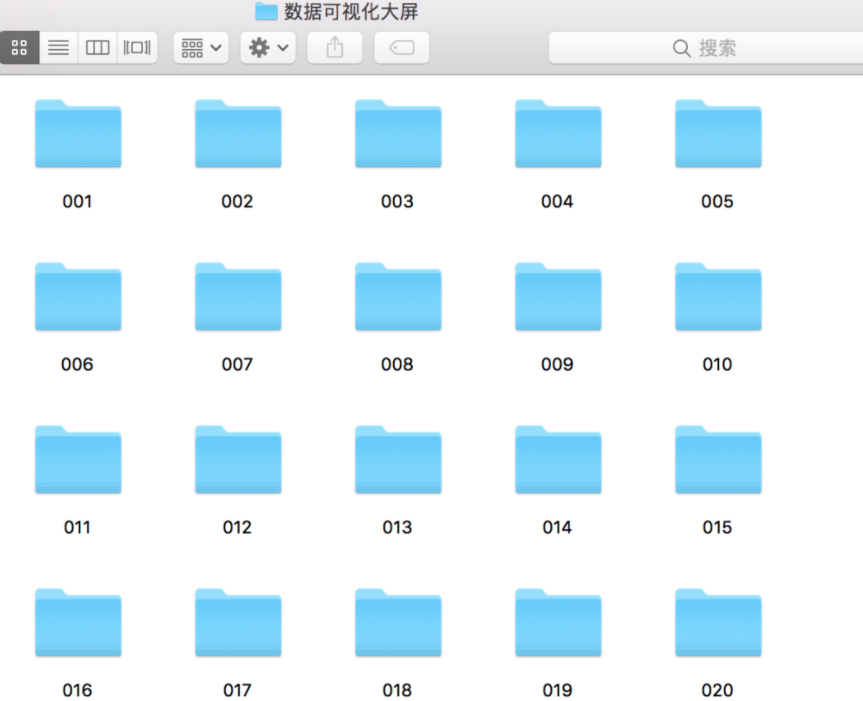Click the 016 folder
Image resolution: width=863 pixels, height=701 pixels.
click(78, 623)
